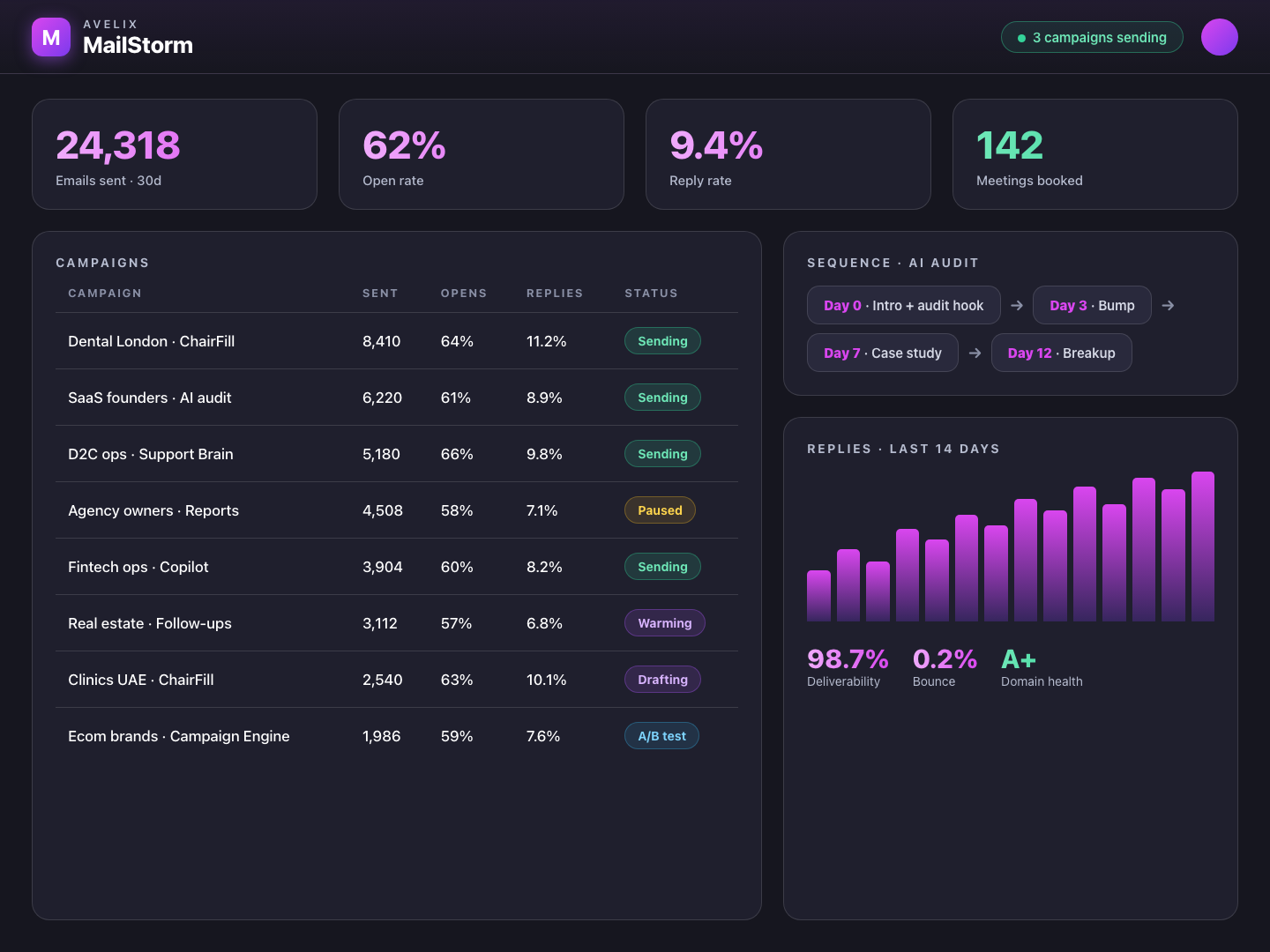Image resolution: width=1270 pixels, height=952 pixels.
Task: Click the arrow between Day 7 and Day 12
Action: [975, 353]
